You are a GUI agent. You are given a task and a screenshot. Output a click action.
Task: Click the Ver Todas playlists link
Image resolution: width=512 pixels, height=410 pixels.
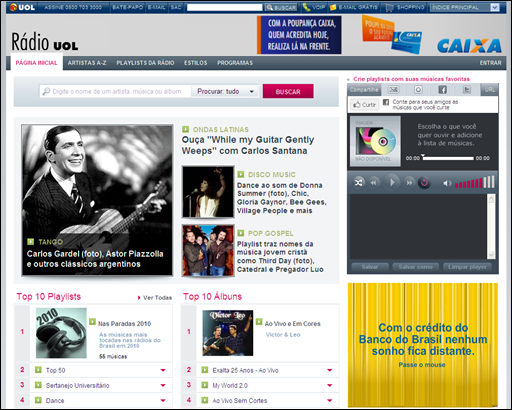155,298
